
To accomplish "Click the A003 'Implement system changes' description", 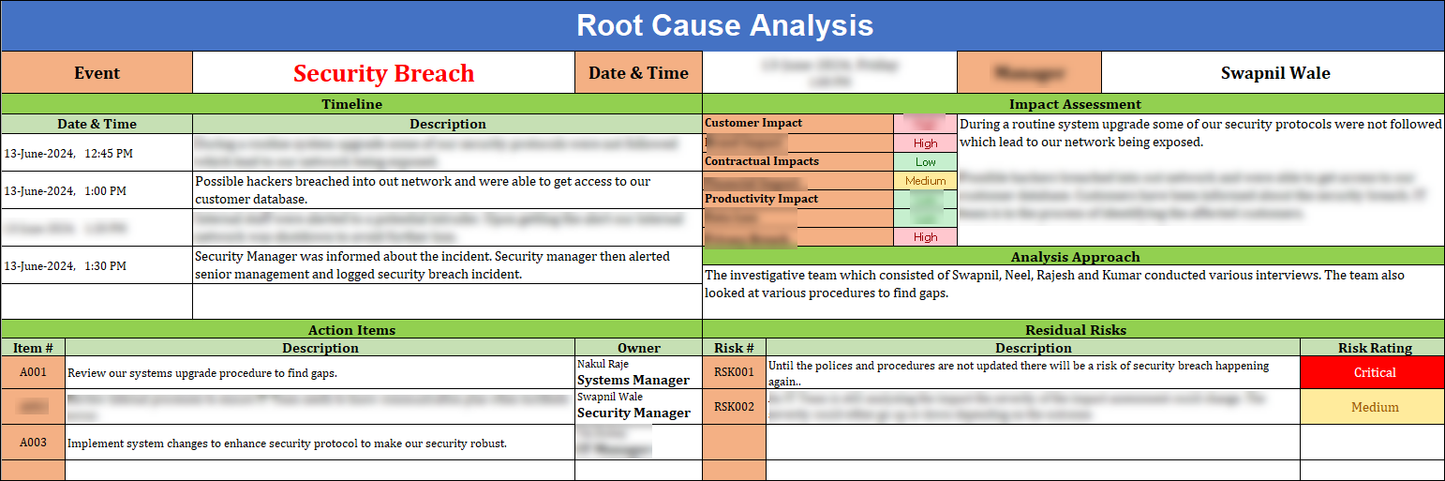I will [320, 442].
